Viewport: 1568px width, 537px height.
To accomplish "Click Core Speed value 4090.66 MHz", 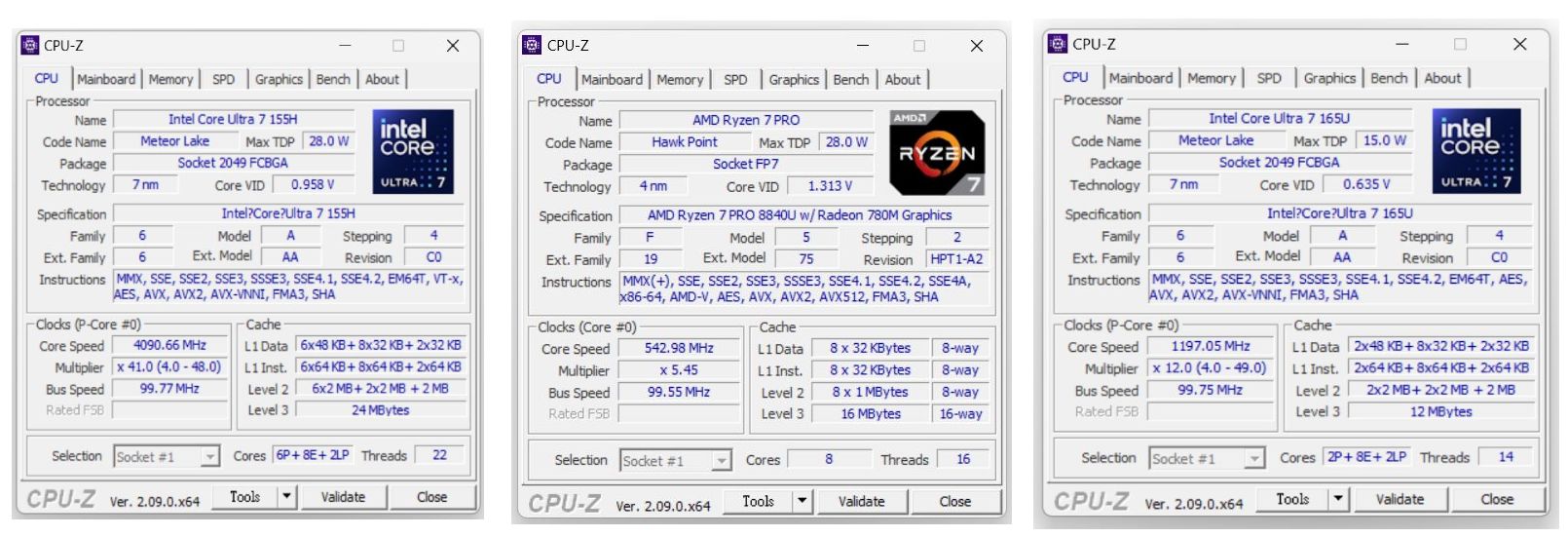I will 169,345.
